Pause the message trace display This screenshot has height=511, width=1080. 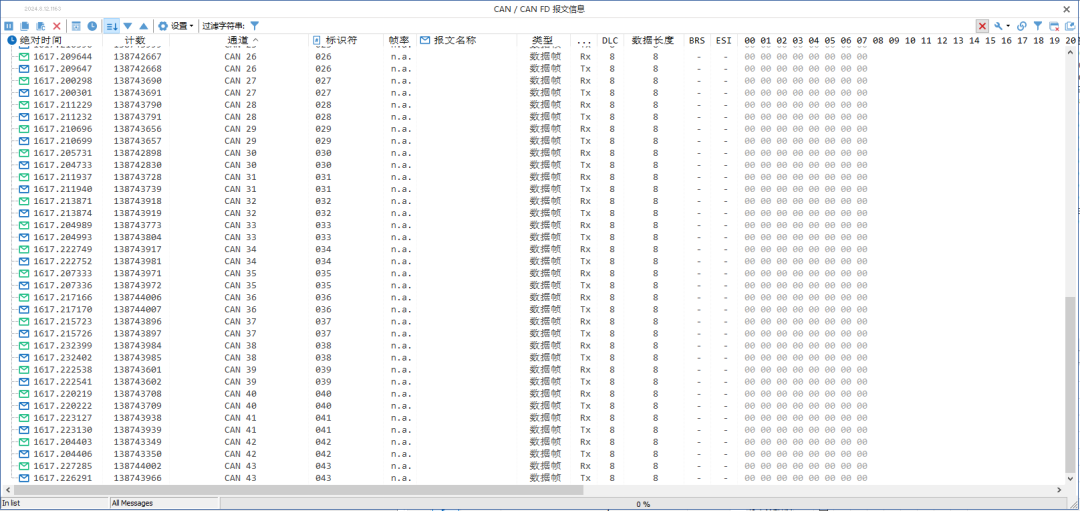click(x=9, y=25)
